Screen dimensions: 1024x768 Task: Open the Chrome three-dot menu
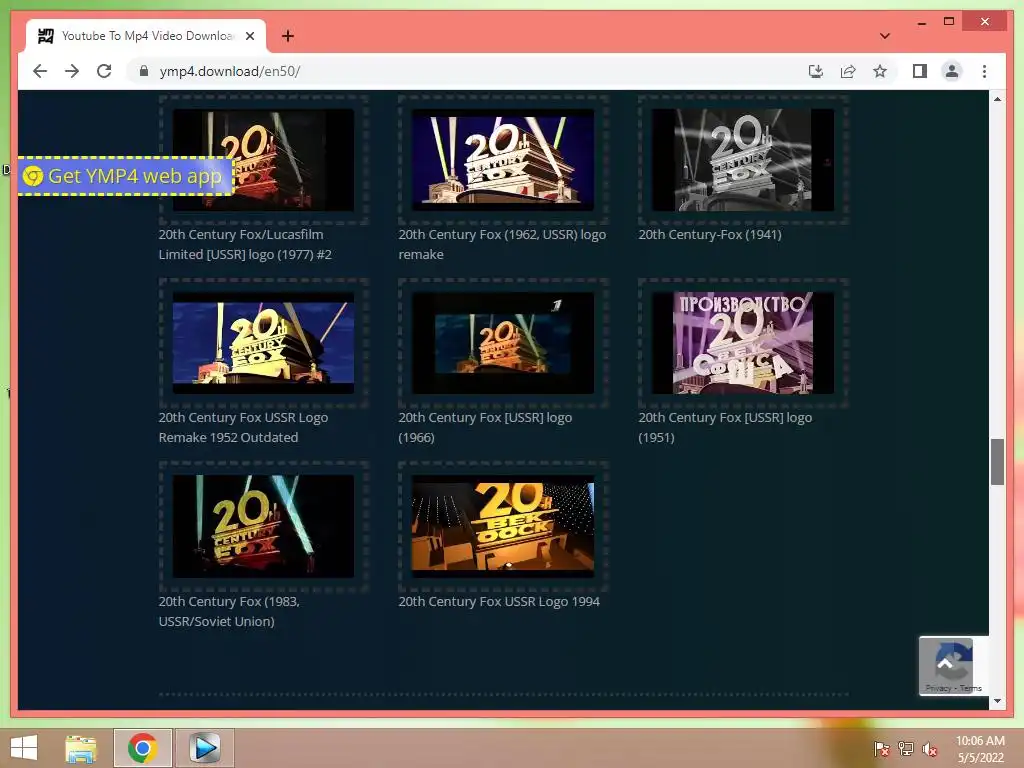pos(984,71)
